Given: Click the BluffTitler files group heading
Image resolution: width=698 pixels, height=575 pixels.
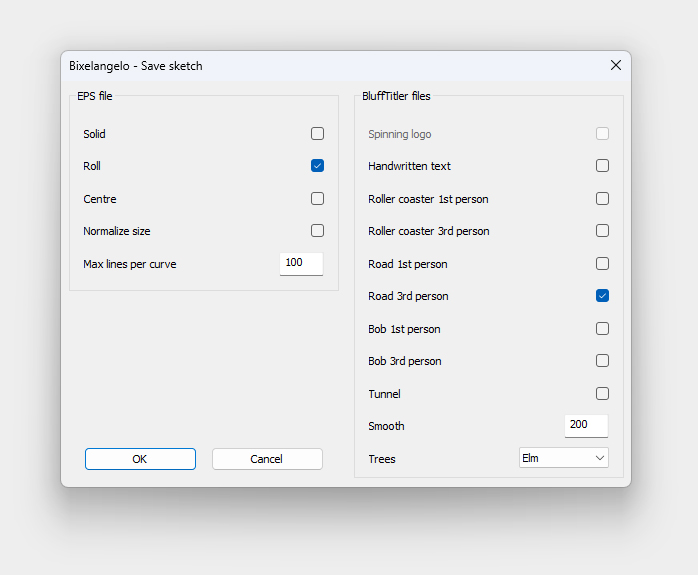Looking at the screenshot, I should point(396,96).
